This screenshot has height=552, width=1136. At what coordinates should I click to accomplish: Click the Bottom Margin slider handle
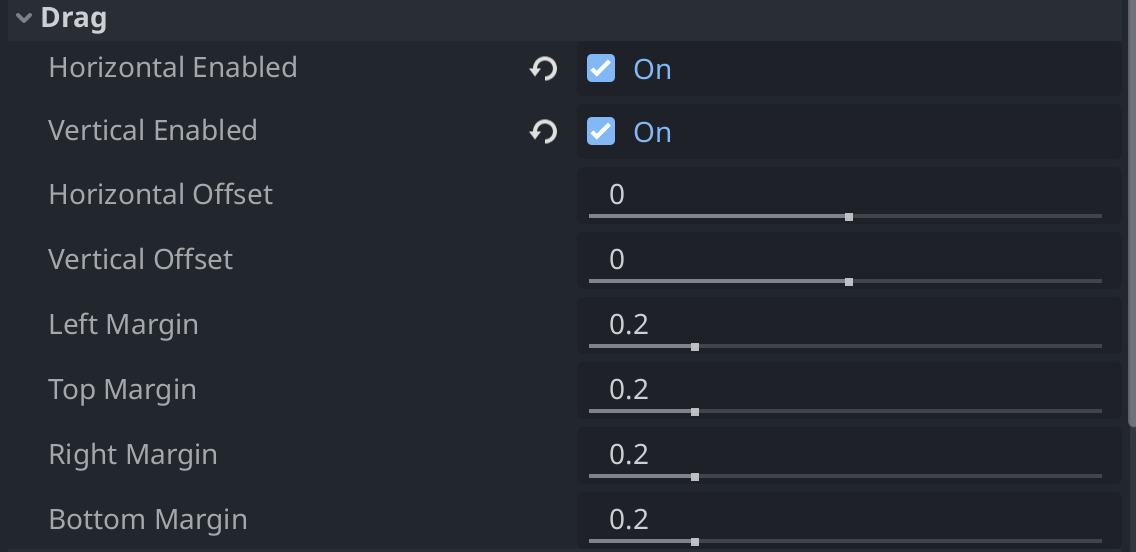[695, 542]
